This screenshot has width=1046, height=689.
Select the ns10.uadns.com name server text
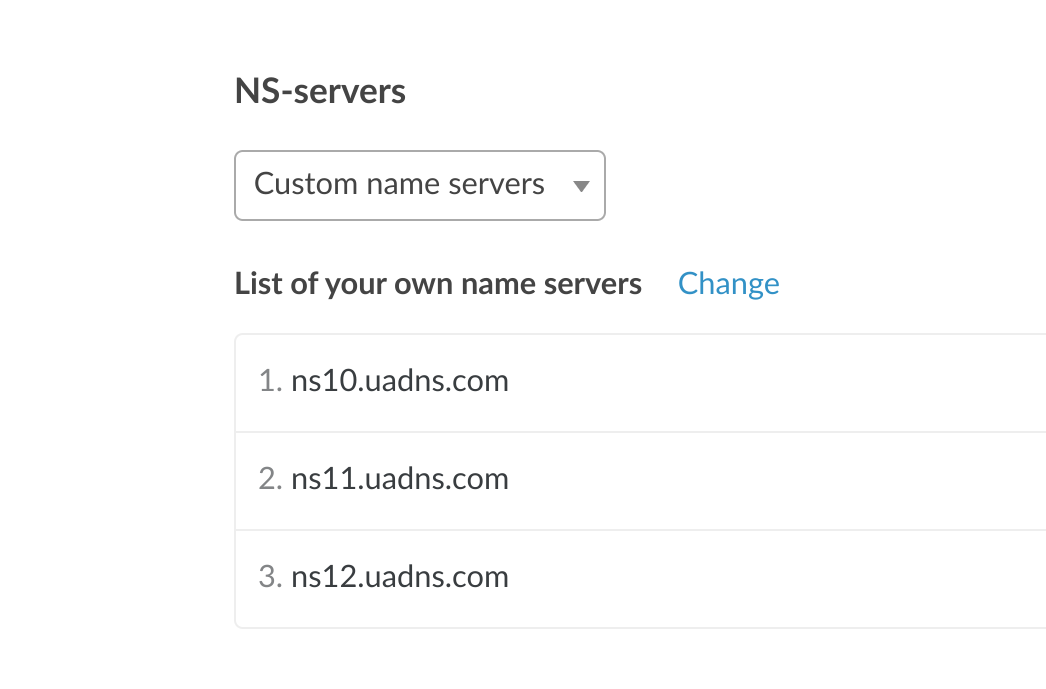[x=399, y=381]
